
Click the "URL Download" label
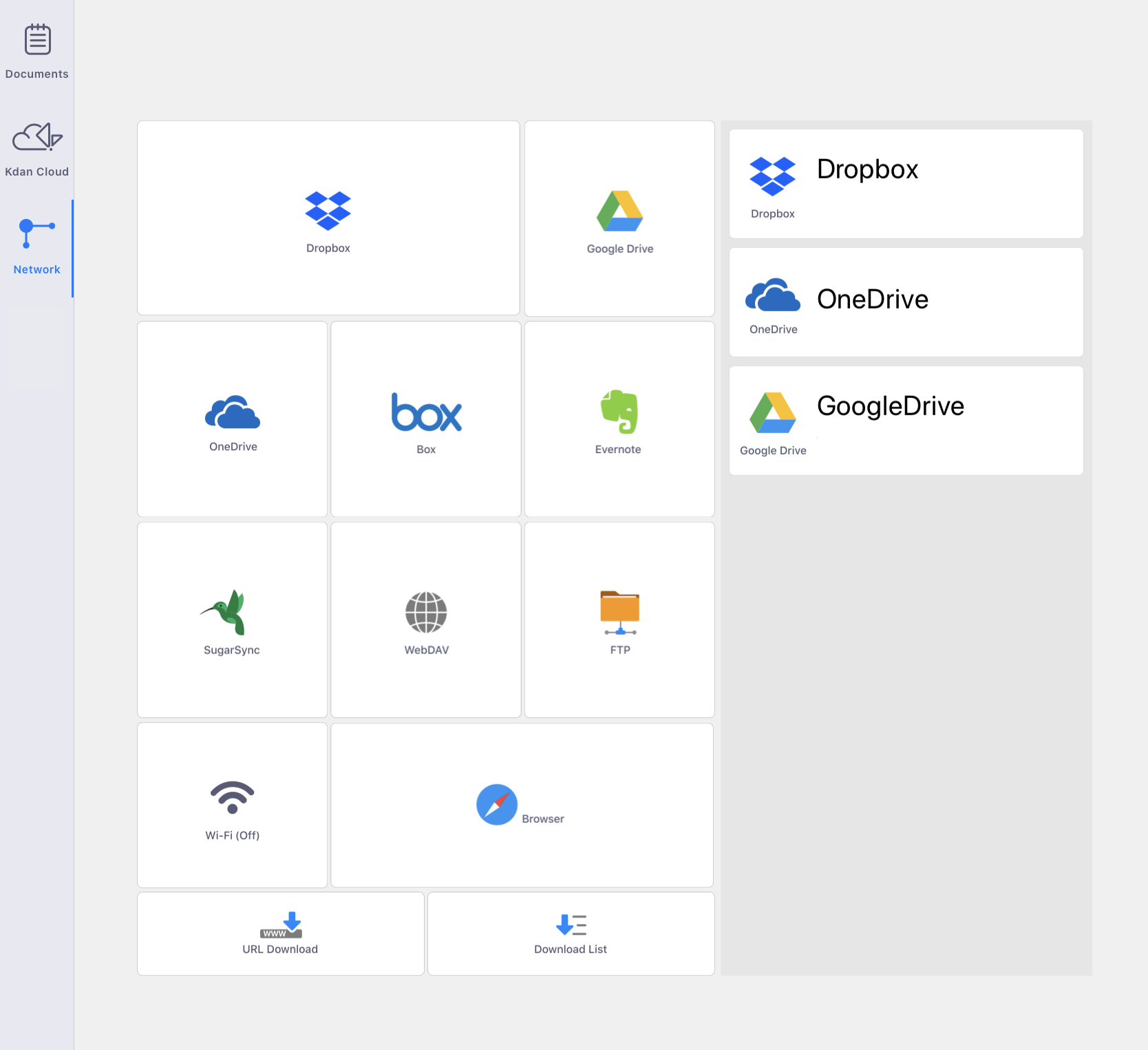[x=280, y=949]
